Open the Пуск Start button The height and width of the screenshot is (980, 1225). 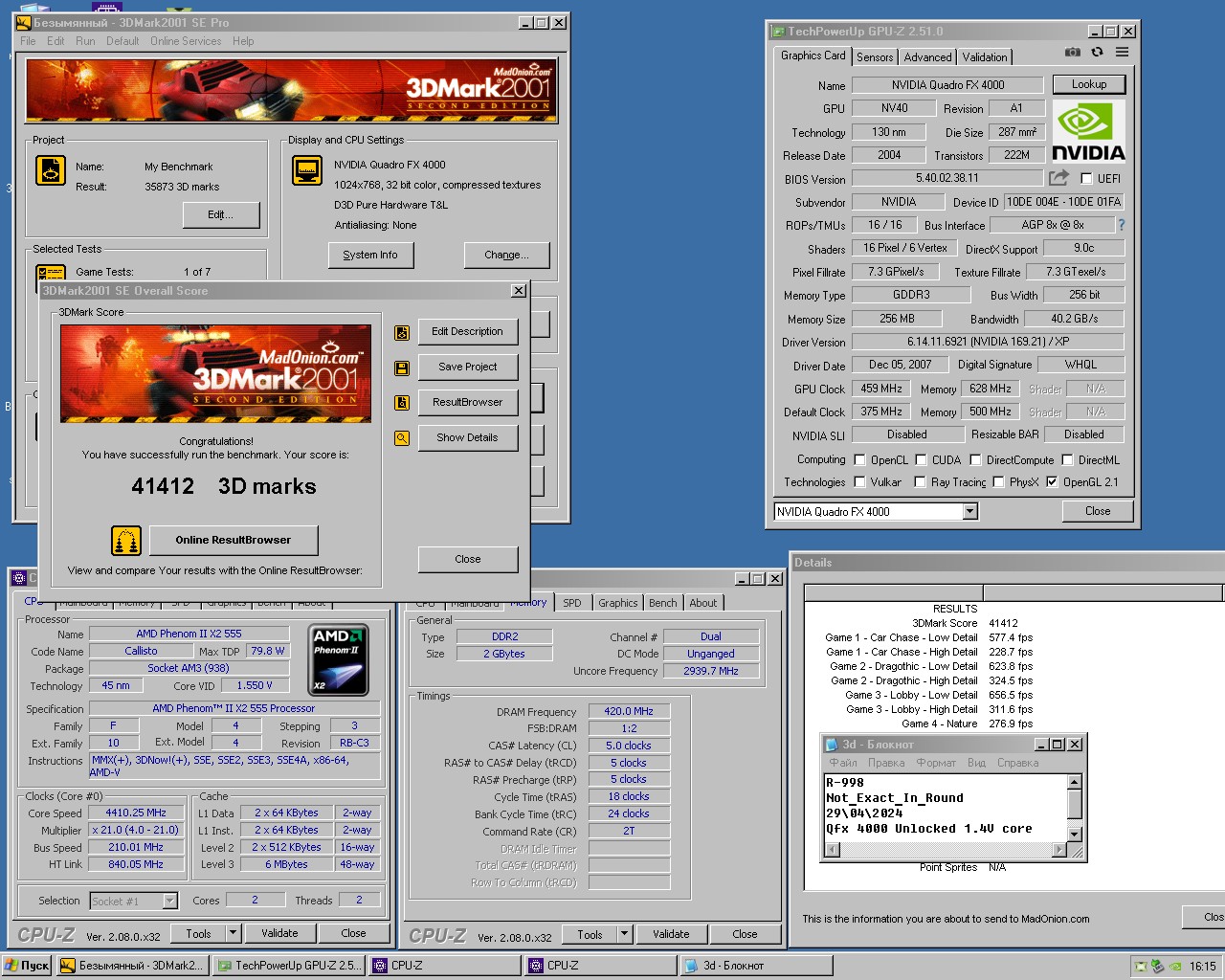click(27, 966)
